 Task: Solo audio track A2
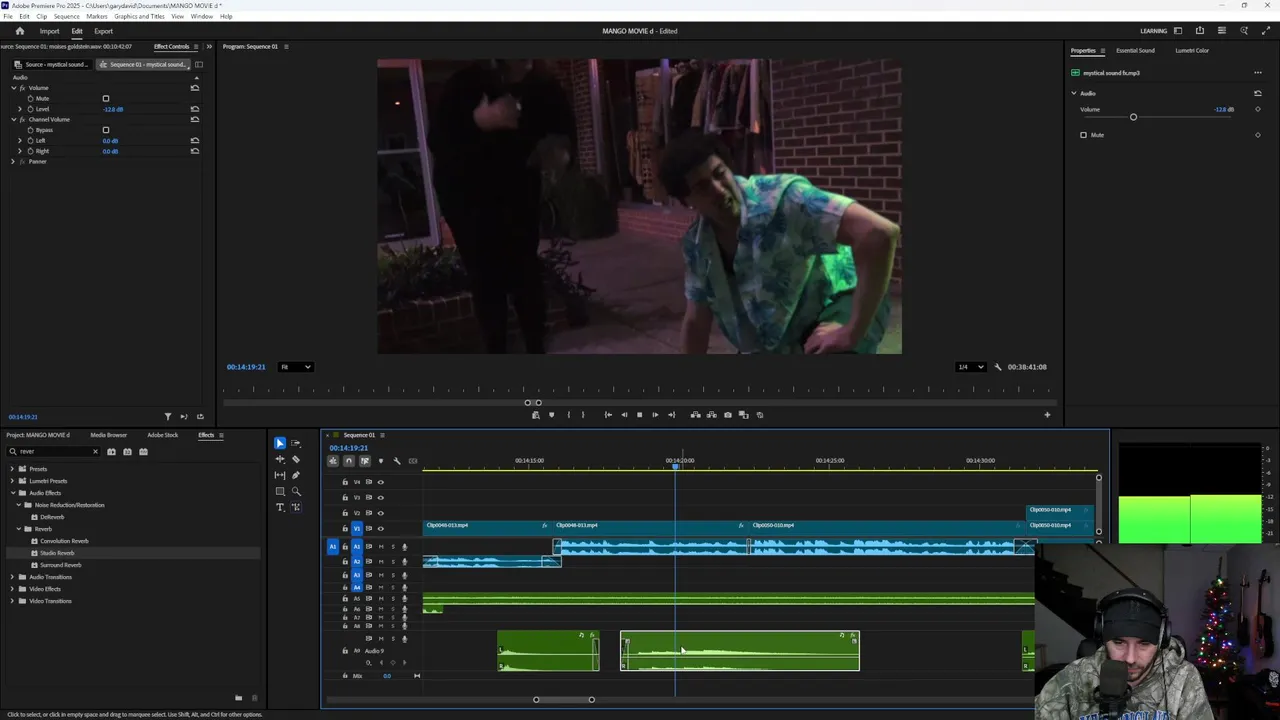click(392, 561)
